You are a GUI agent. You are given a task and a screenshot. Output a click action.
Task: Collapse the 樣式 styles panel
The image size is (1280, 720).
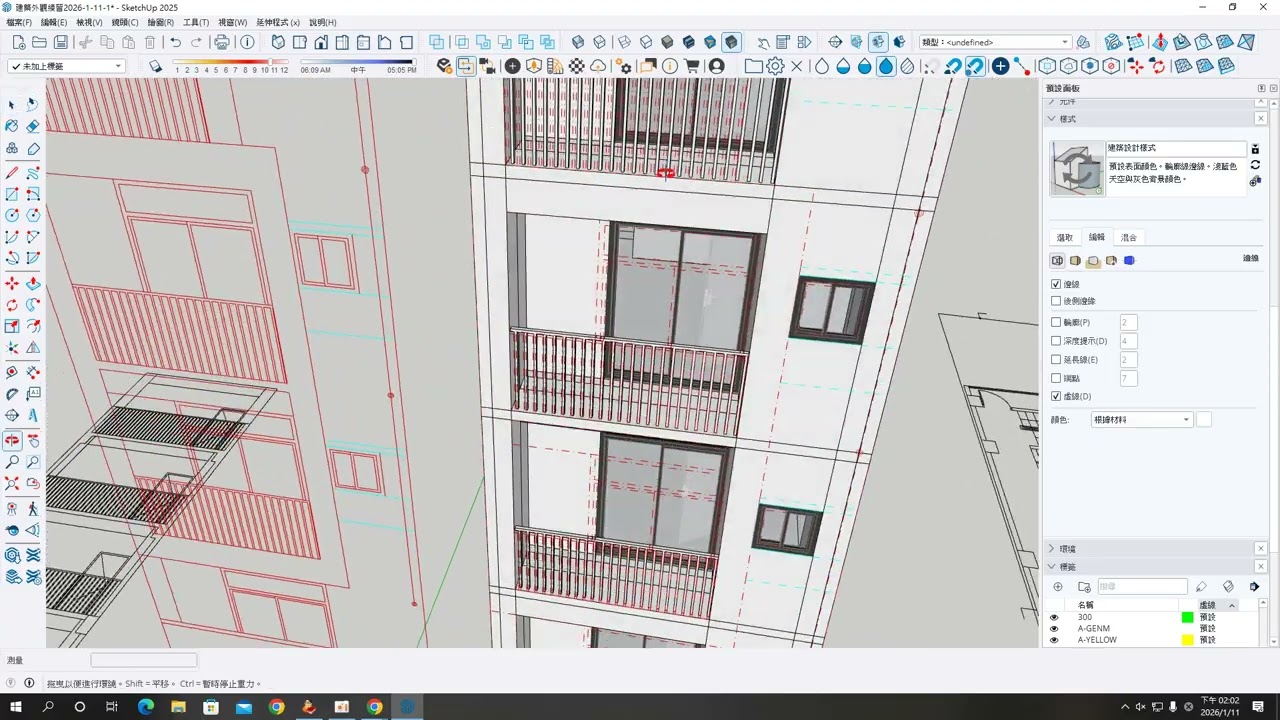pyautogui.click(x=1052, y=119)
